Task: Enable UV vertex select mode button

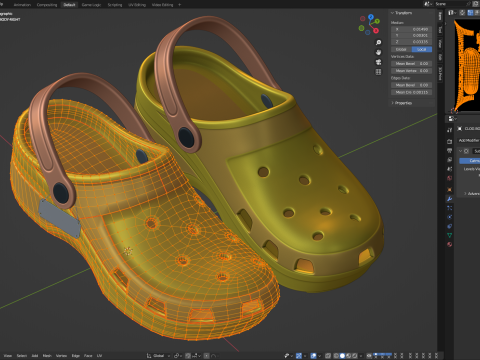Action: [471, 13]
